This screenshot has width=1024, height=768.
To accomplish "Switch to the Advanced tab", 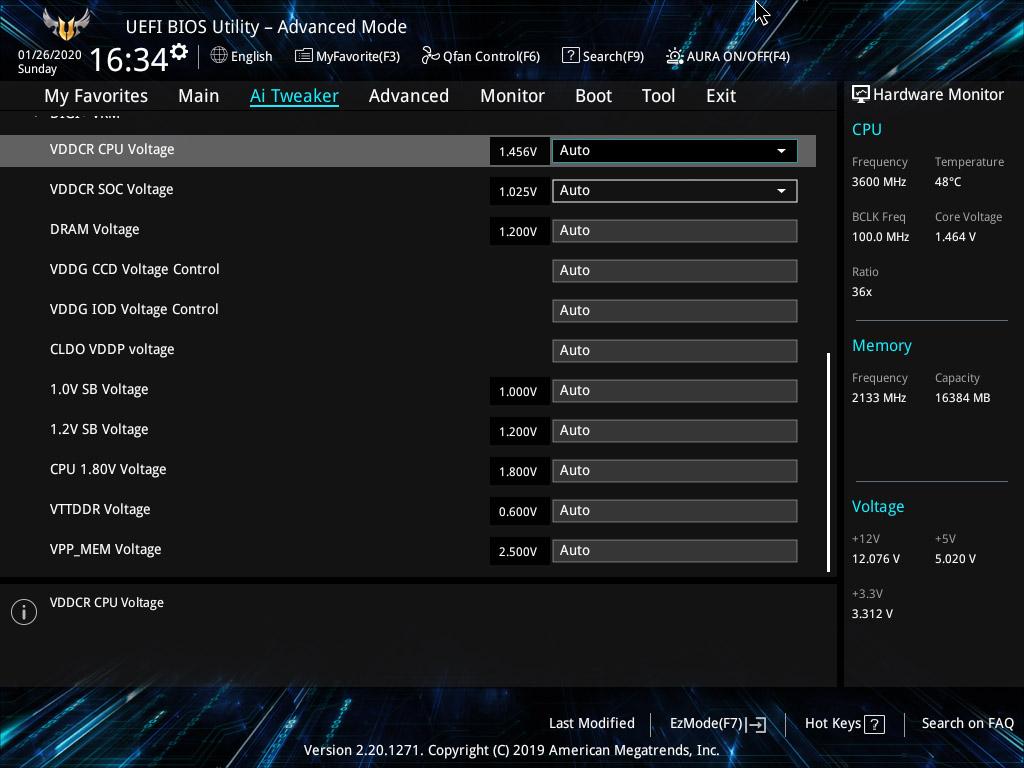I will tap(409, 96).
